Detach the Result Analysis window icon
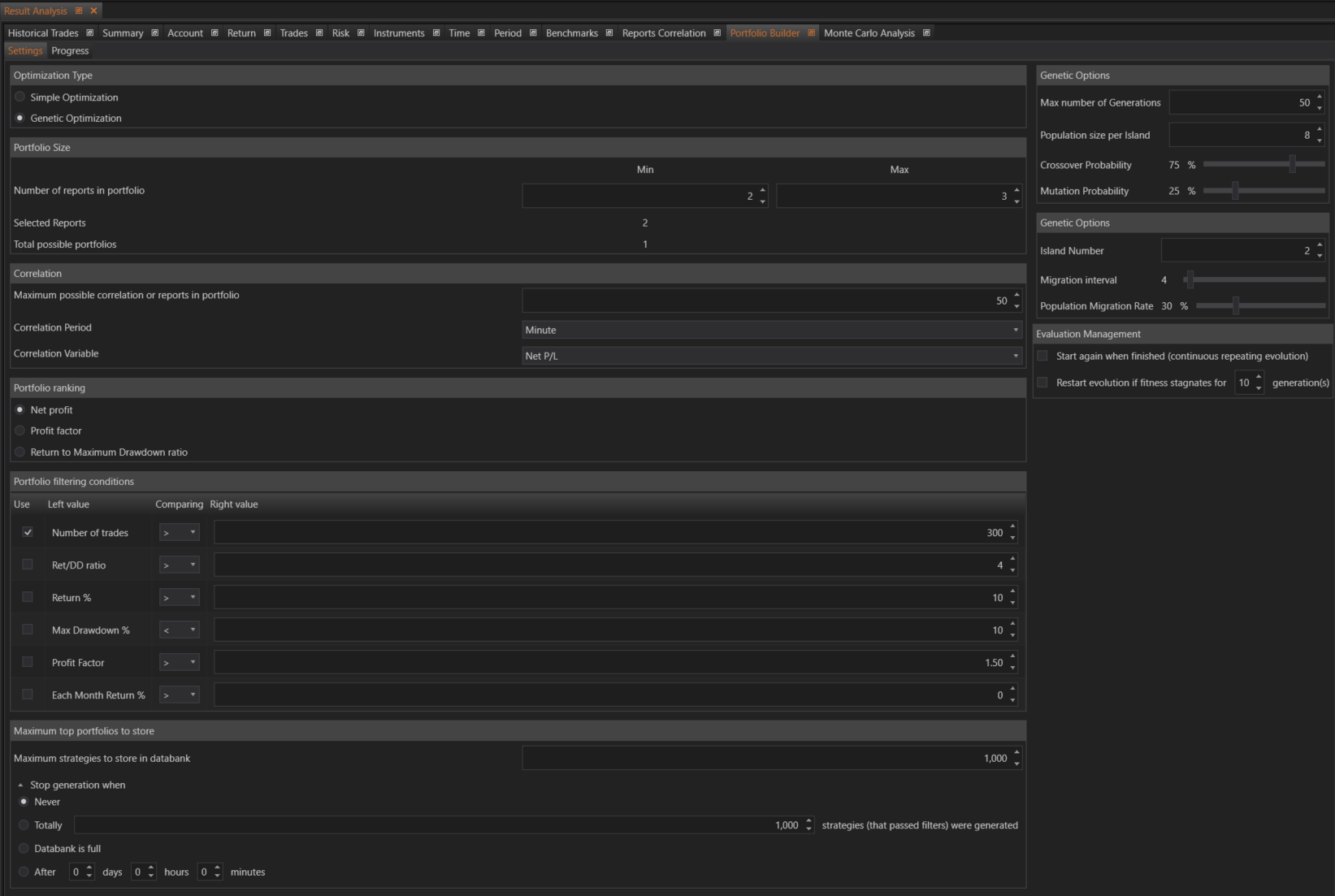1335x896 pixels. (79, 11)
